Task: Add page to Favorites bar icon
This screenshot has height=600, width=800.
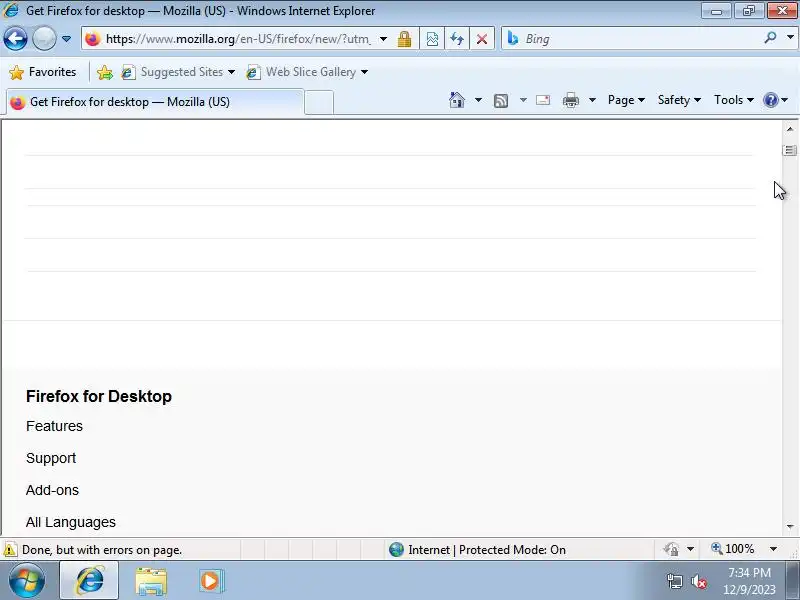Action: [x=105, y=72]
